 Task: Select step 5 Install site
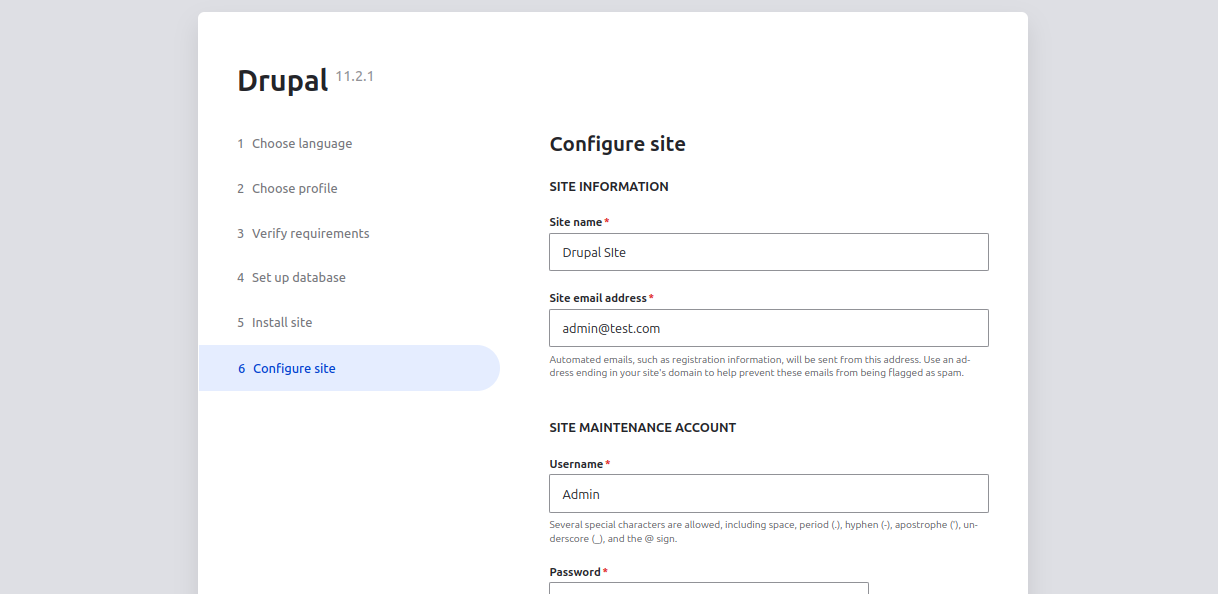point(275,322)
